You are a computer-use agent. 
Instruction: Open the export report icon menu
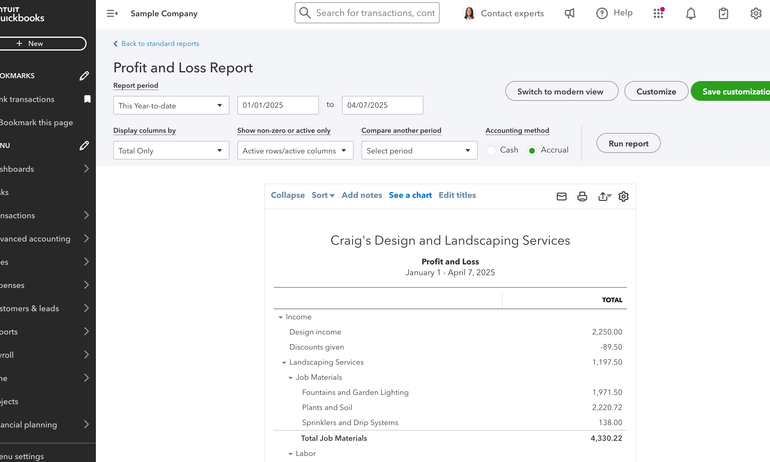pyautogui.click(x=604, y=197)
